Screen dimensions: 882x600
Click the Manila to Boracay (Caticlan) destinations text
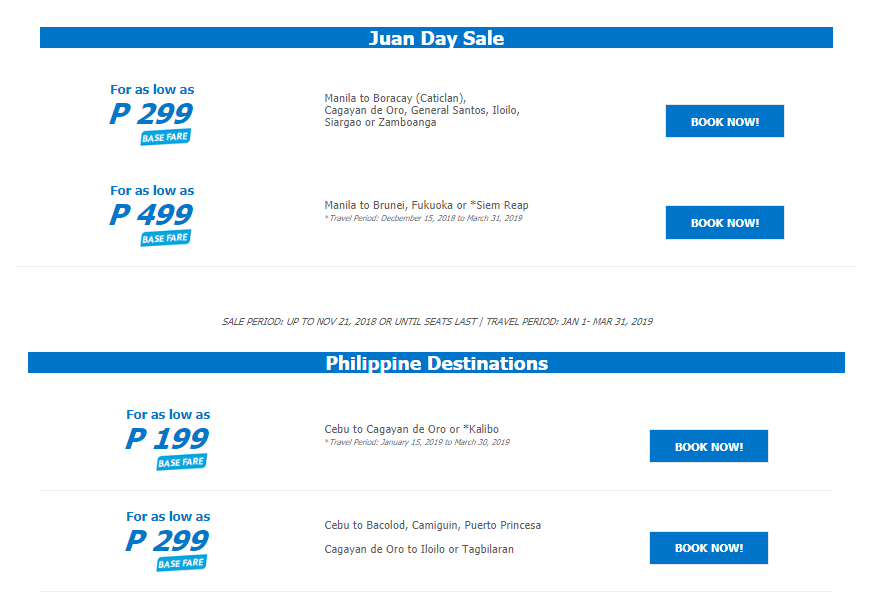click(x=422, y=110)
